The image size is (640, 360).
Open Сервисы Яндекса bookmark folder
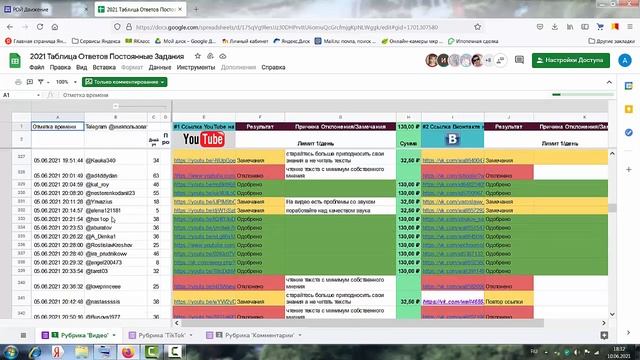point(96,41)
